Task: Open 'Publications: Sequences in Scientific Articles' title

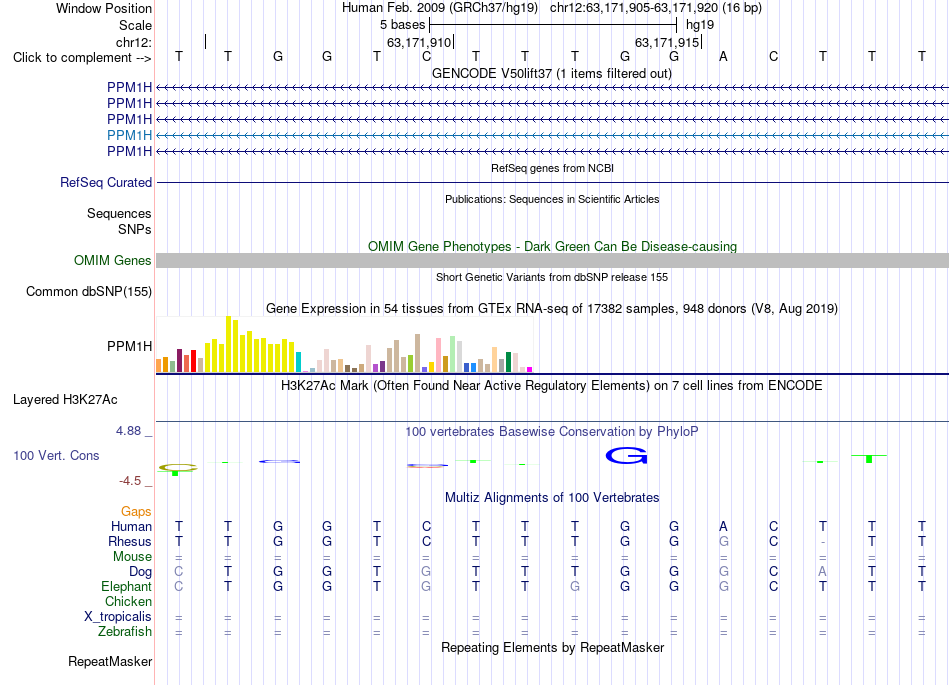Action: [x=552, y=199]
